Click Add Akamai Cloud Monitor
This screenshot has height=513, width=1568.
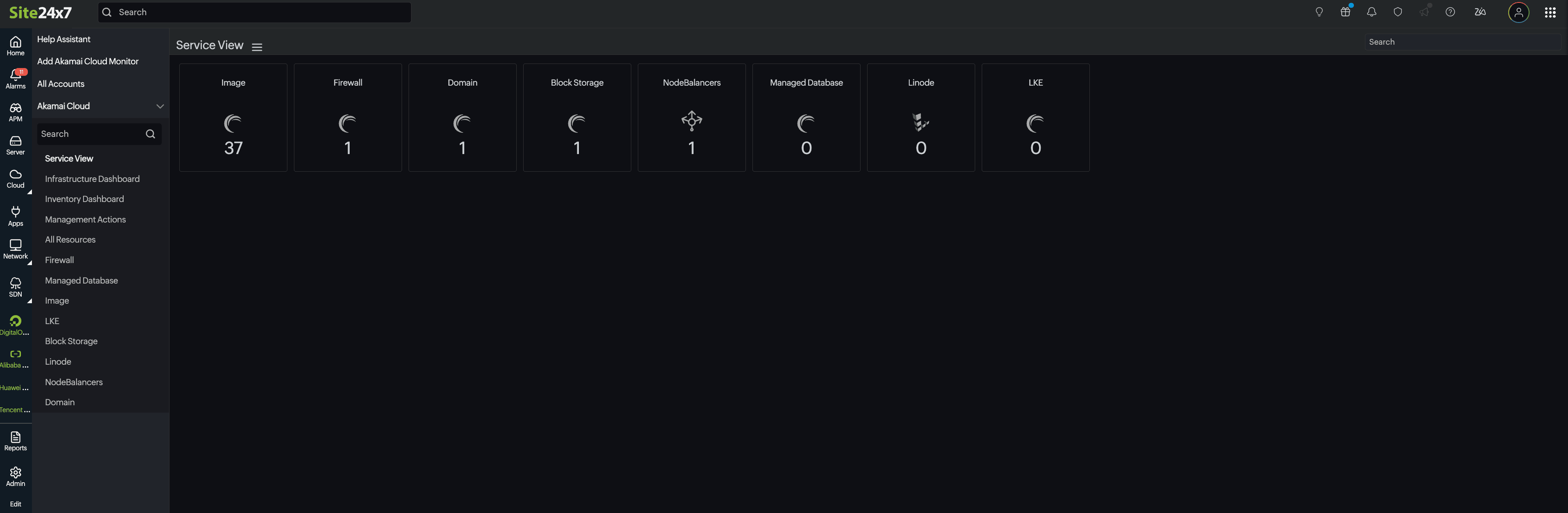point(88,61)
